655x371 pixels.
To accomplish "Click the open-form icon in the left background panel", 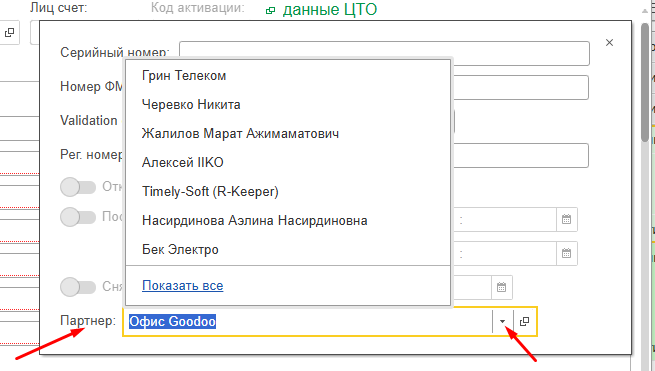I will [x=9, y=33].
